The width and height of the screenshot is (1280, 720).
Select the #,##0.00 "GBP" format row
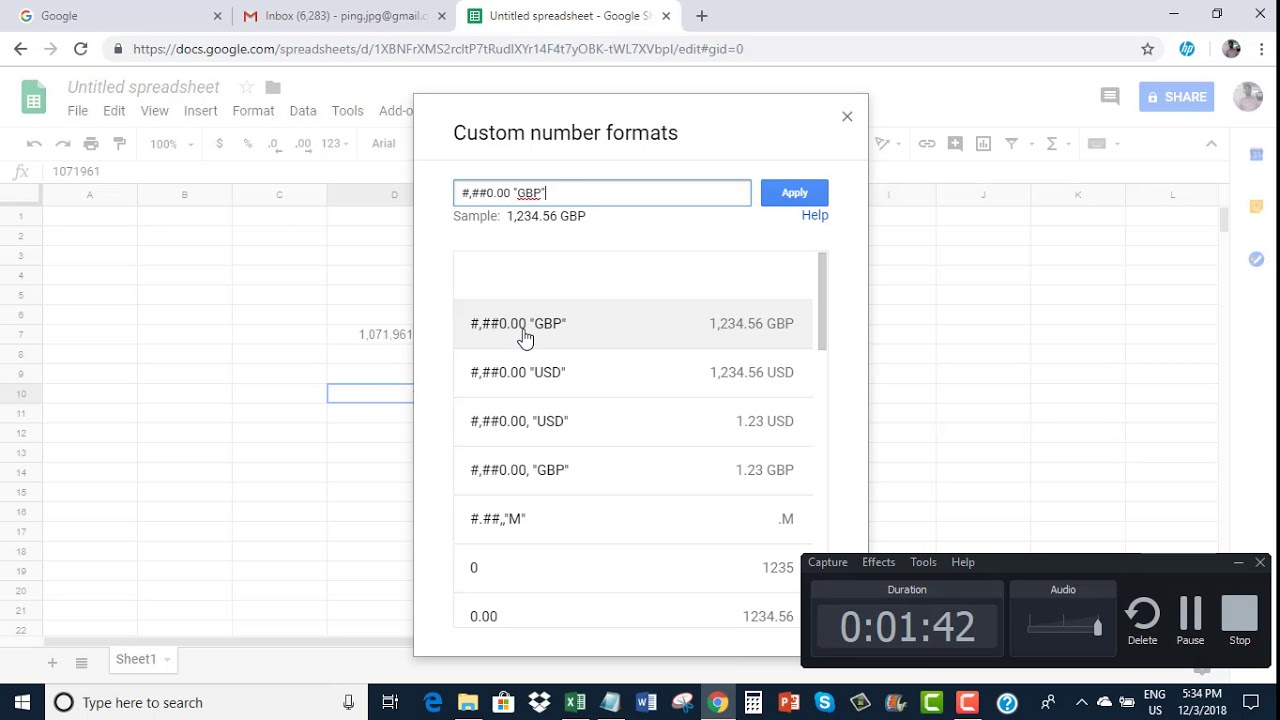tap(633, 324)
